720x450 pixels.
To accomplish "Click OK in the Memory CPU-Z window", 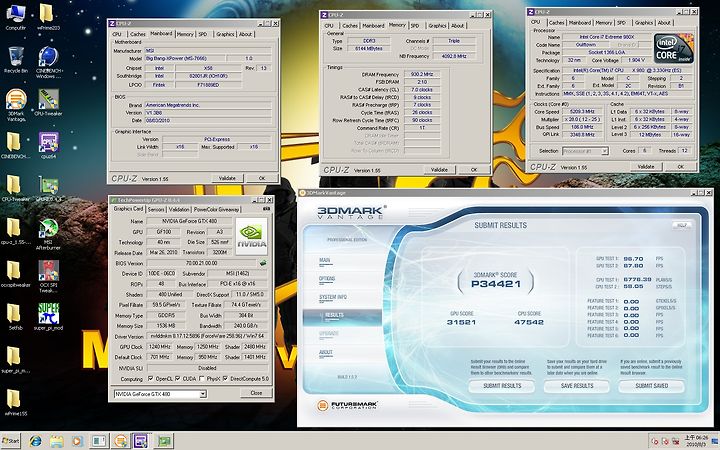I will (x=474, y=169).
